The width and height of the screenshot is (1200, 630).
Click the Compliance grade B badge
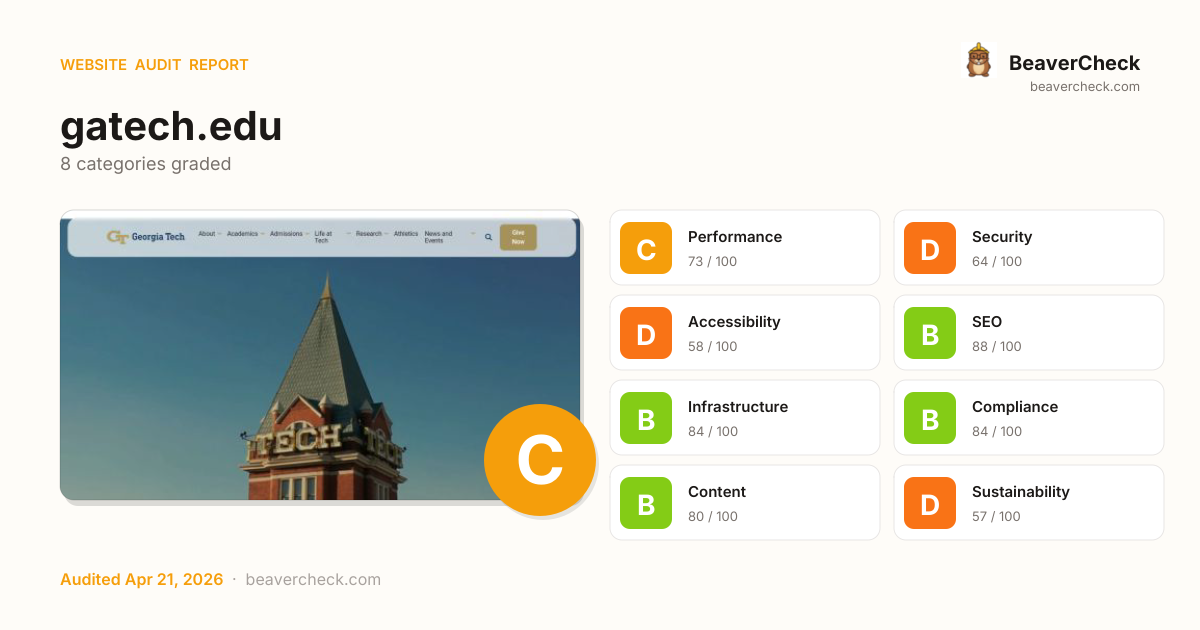pos(930,418)
